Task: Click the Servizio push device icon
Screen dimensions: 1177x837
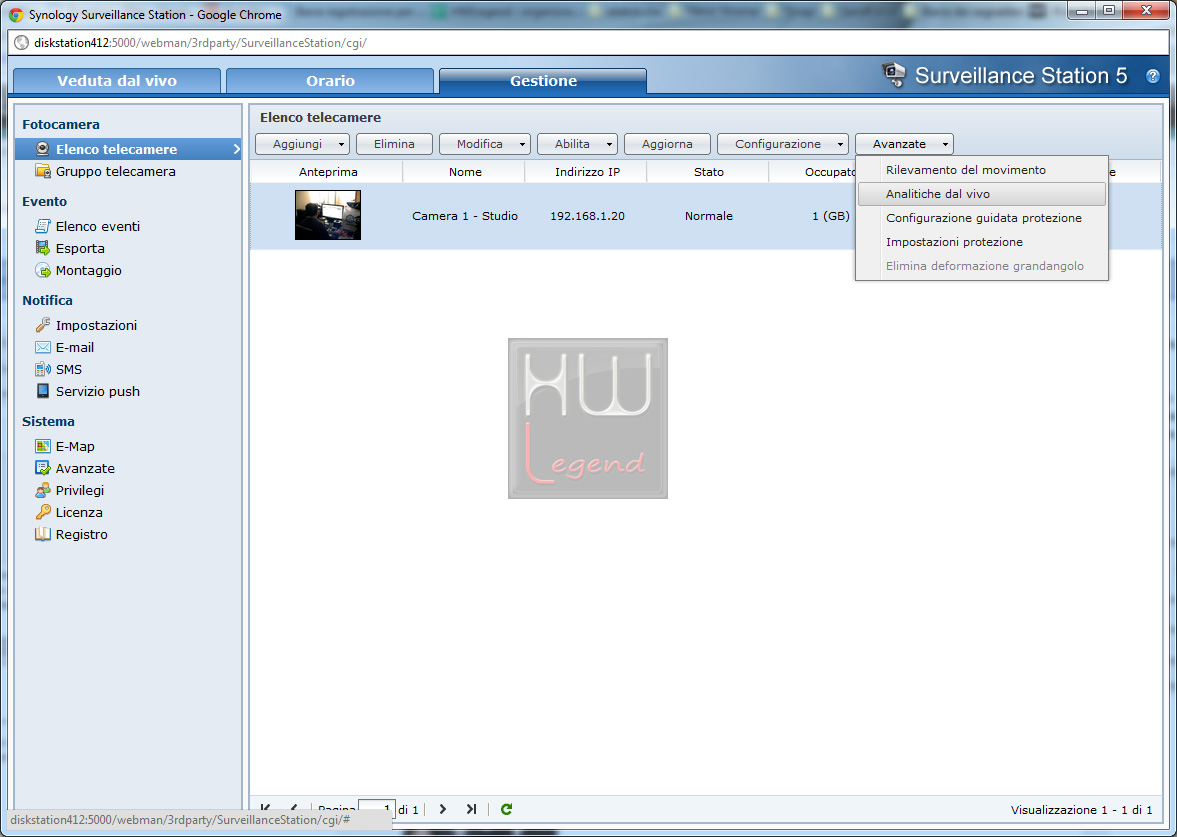Action: (43, 391)
